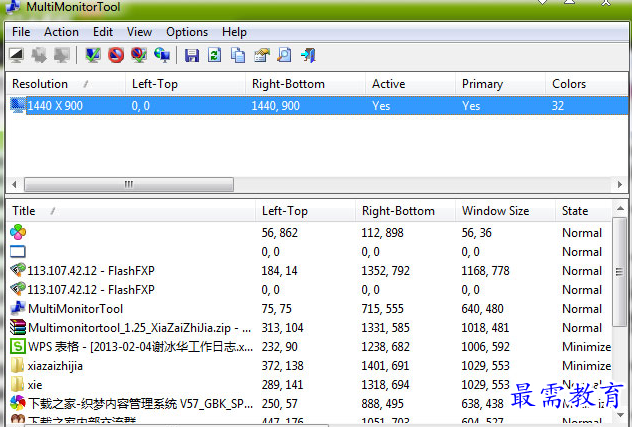Screen dimensions: 632x427
Task: Click the globe Set As Primary Monitor icon
Action: pos(162,56)
